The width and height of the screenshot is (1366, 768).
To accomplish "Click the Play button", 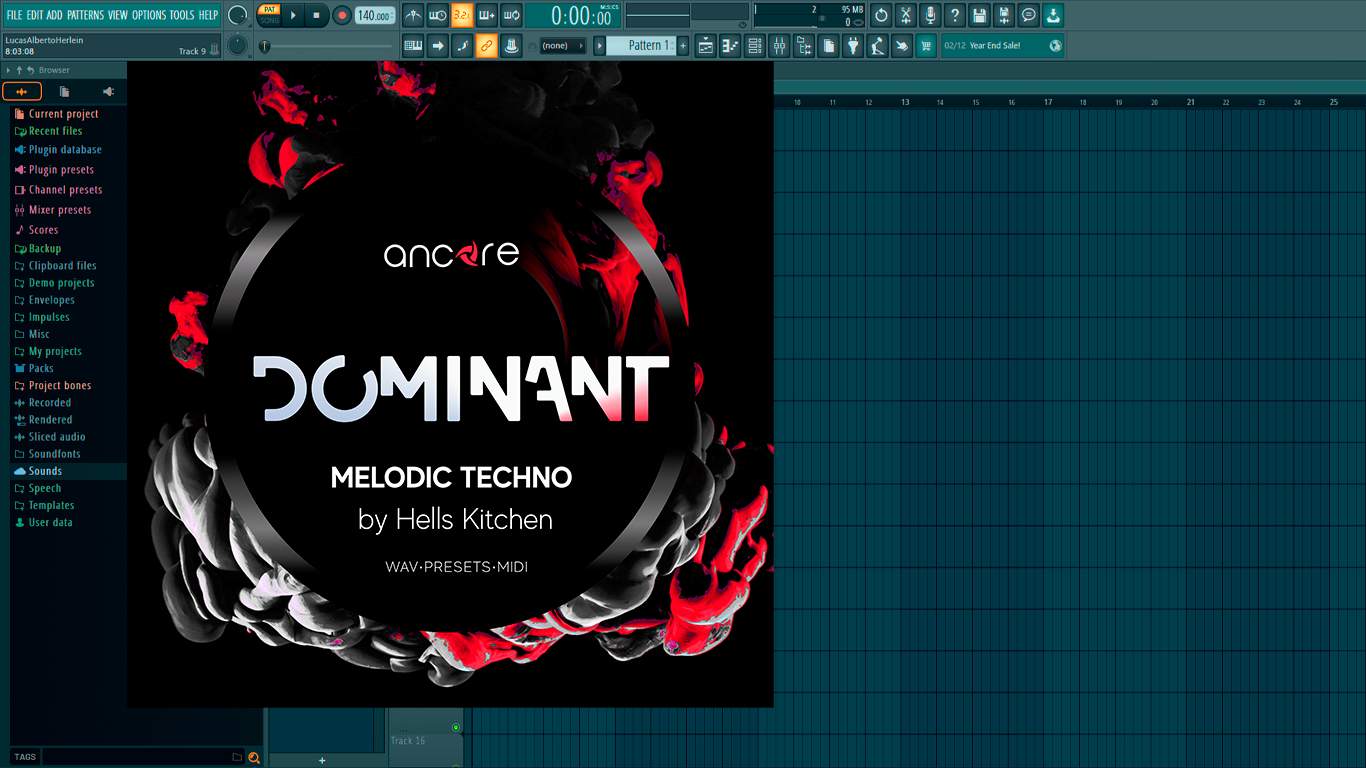I will pyautogui.click(x=293, y=15).
